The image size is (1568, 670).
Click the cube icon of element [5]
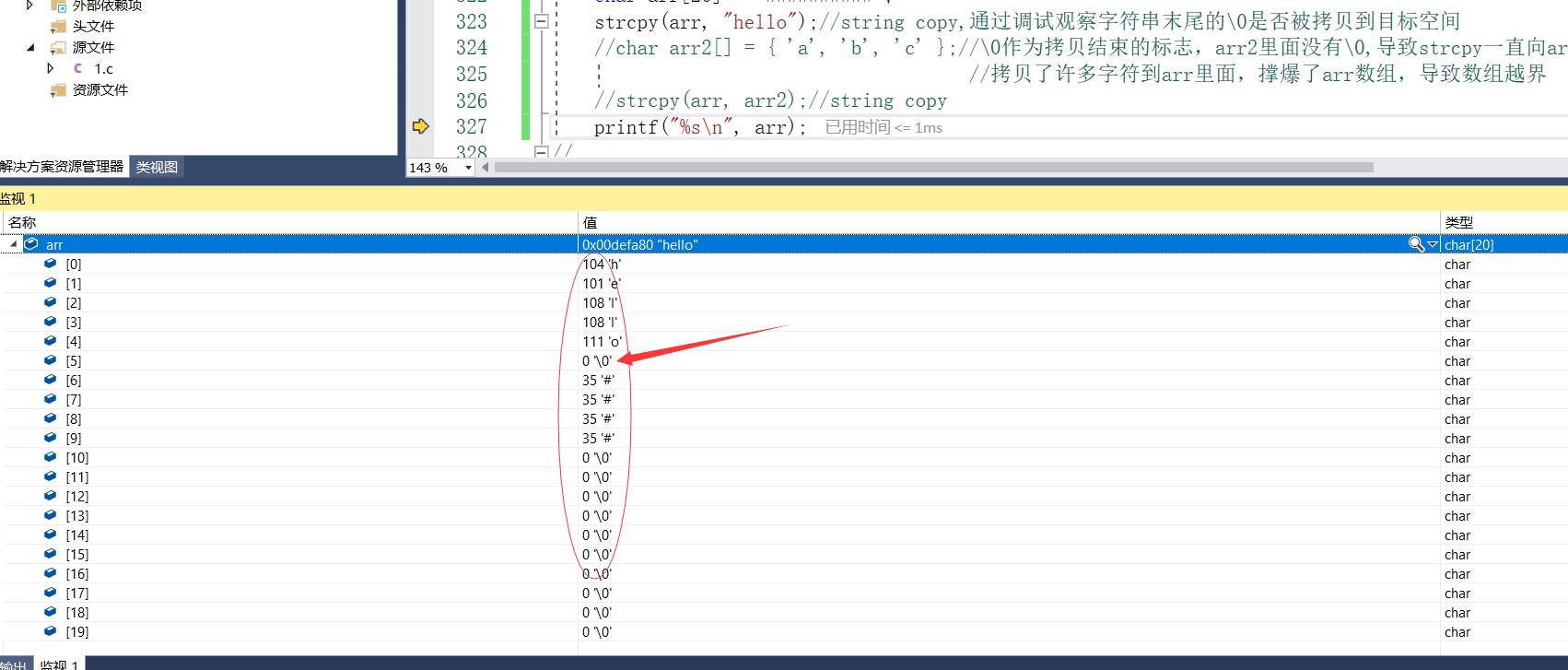pos(51,360)
